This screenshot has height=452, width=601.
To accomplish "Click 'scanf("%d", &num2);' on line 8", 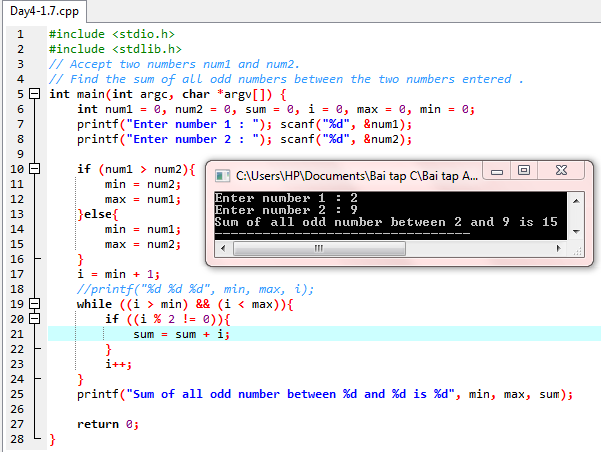I will [x=346, y=139].
